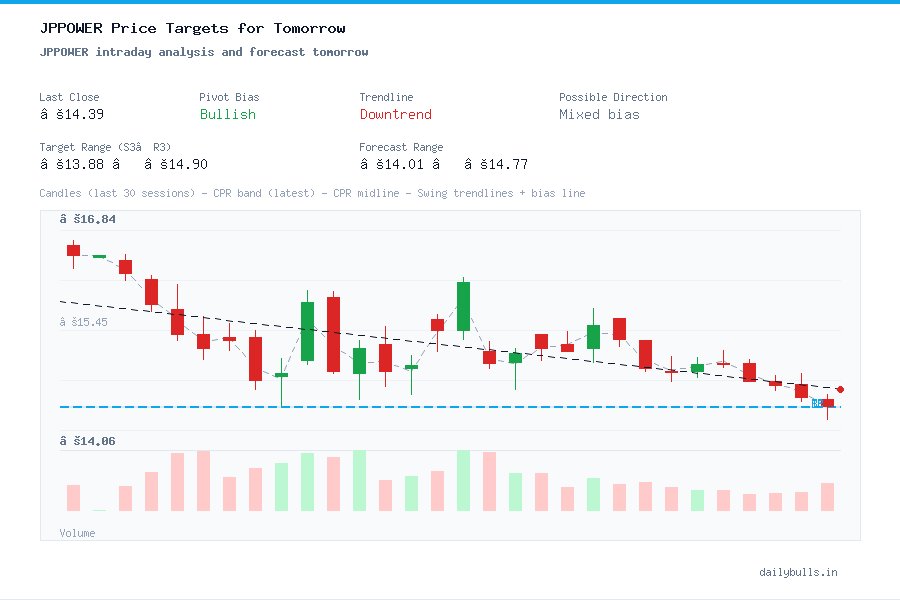Viewport: 900px width, 600px height.
Task: Click the first red candle on the chart
Action: point(72,251)
